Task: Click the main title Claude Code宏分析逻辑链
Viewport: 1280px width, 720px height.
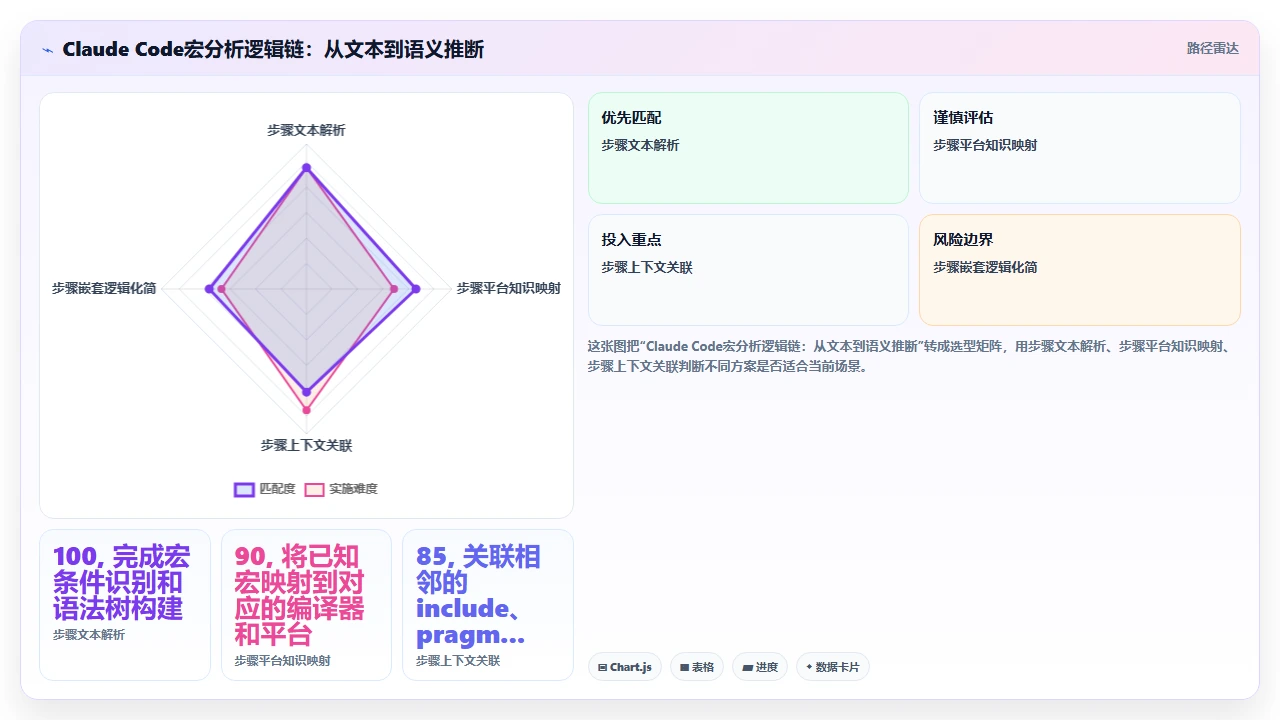Action: click(273, 49)
